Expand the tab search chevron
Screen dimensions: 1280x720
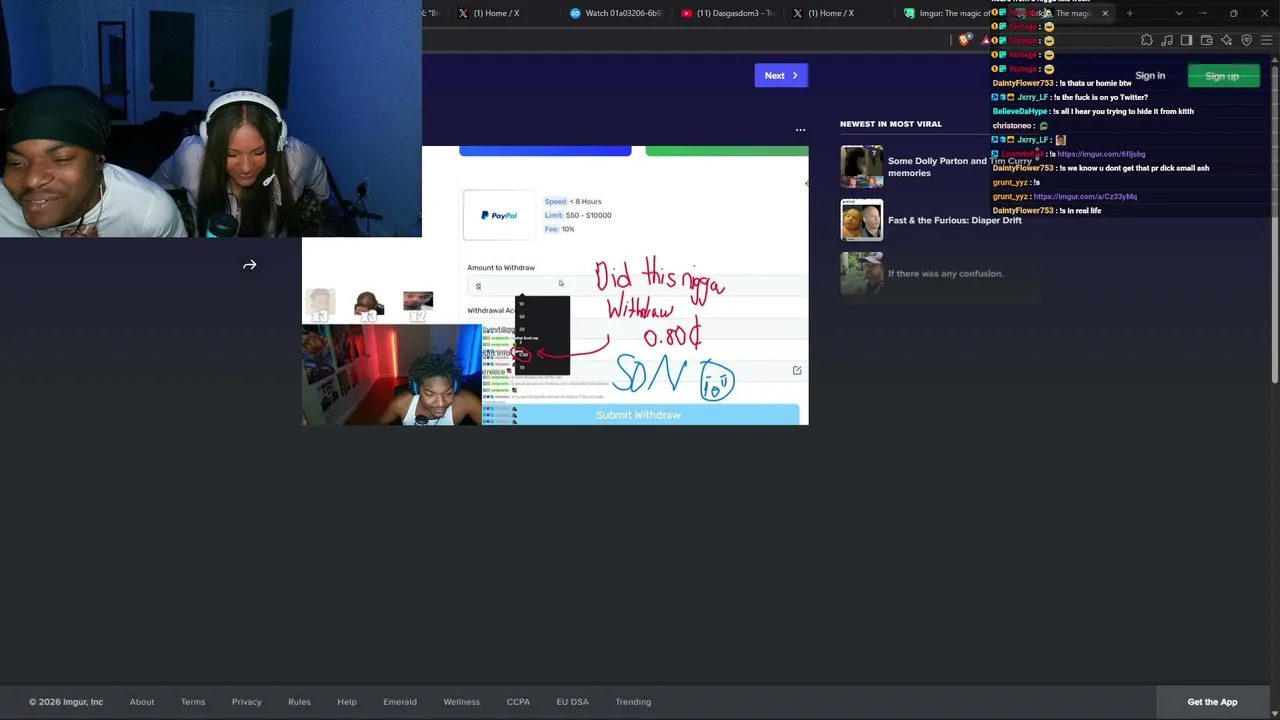coord(1179,13)
